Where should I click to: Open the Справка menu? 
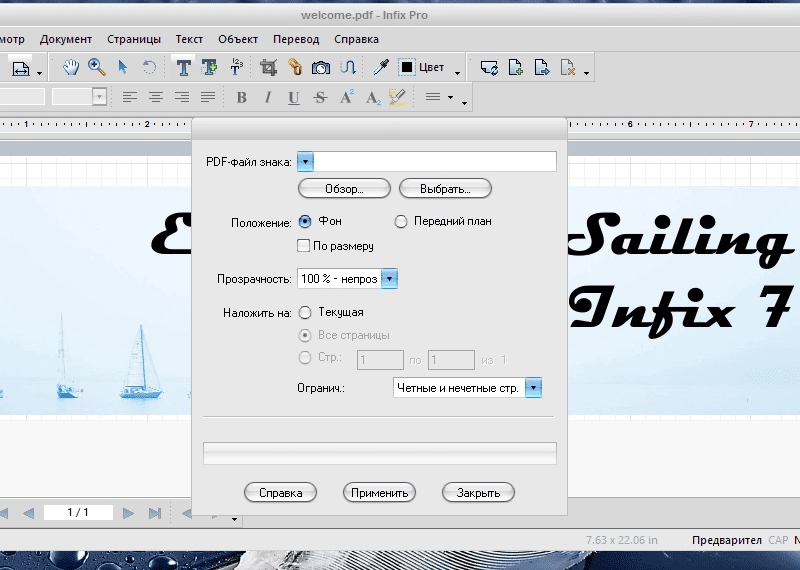pyautogui.click(x=356, y=39)
